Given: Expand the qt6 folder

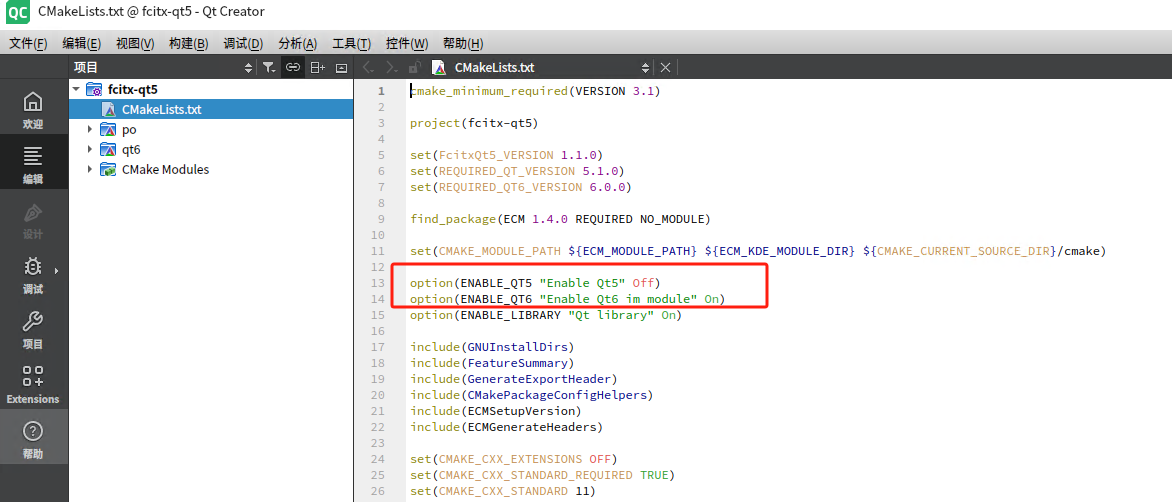Looking at the screenshot, I should click(91, 149).
